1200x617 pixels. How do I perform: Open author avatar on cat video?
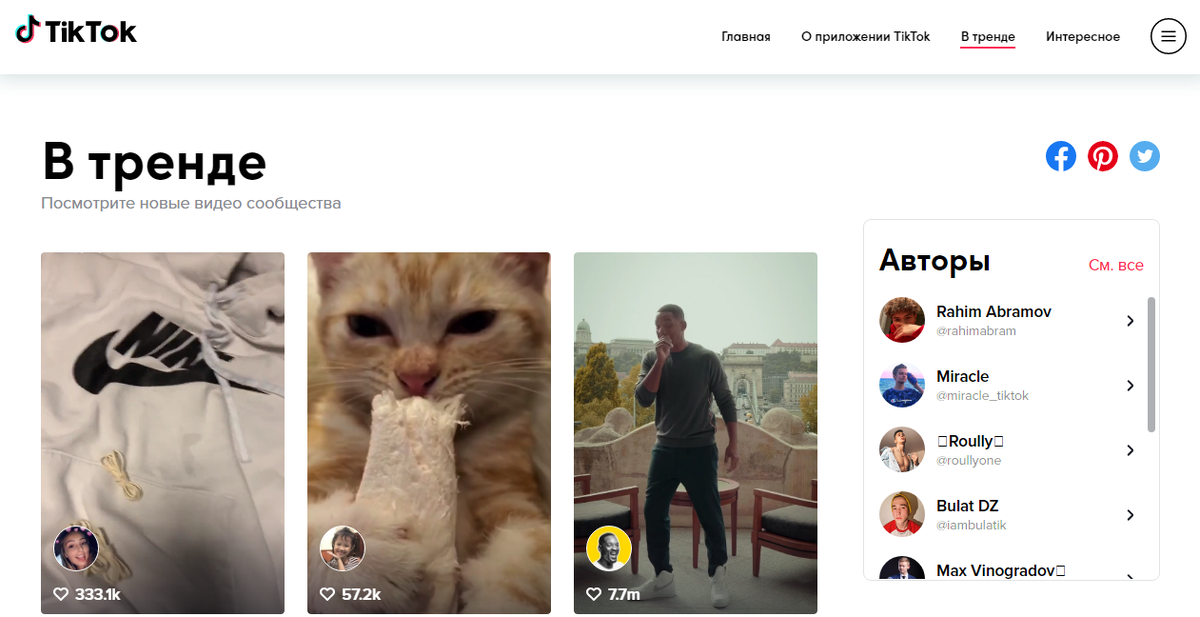[342, 548]
